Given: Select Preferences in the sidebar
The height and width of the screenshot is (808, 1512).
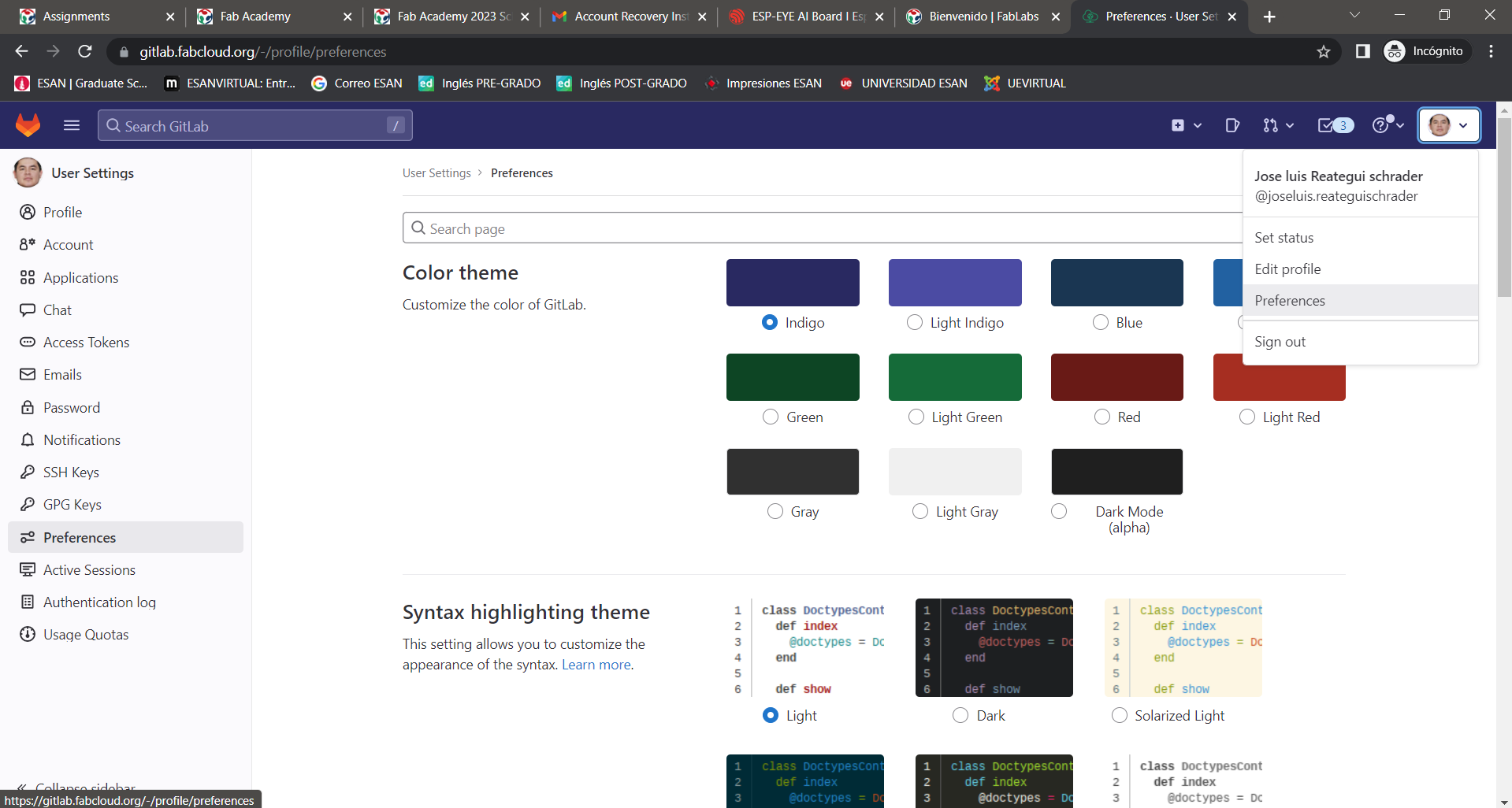Looking at the screenshot, I should (x=126, y=538).
